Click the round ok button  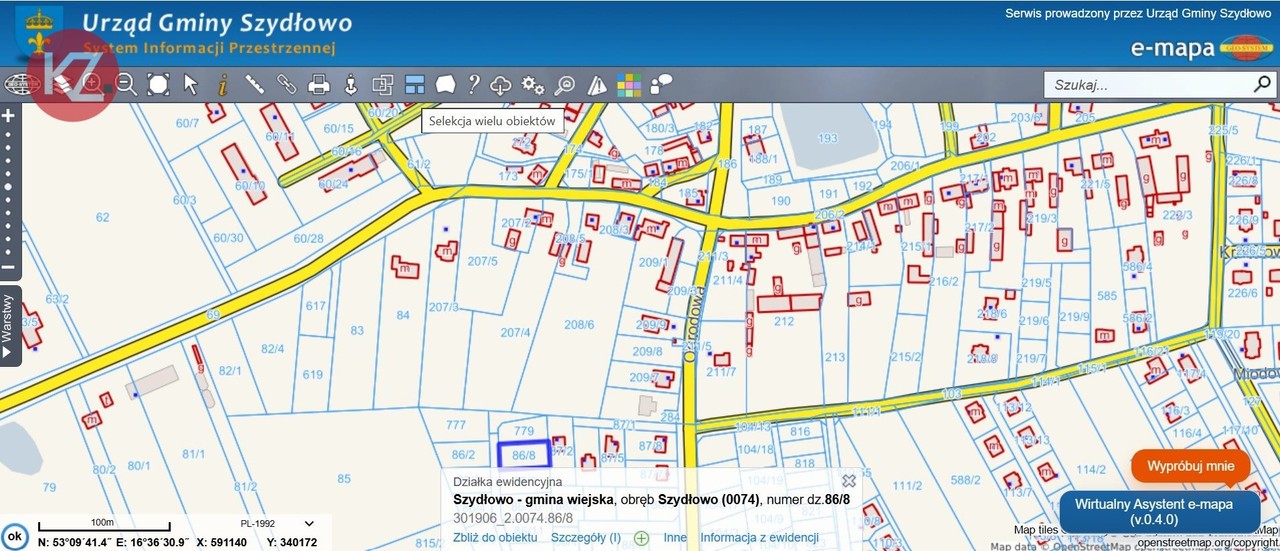pos(14,537)
